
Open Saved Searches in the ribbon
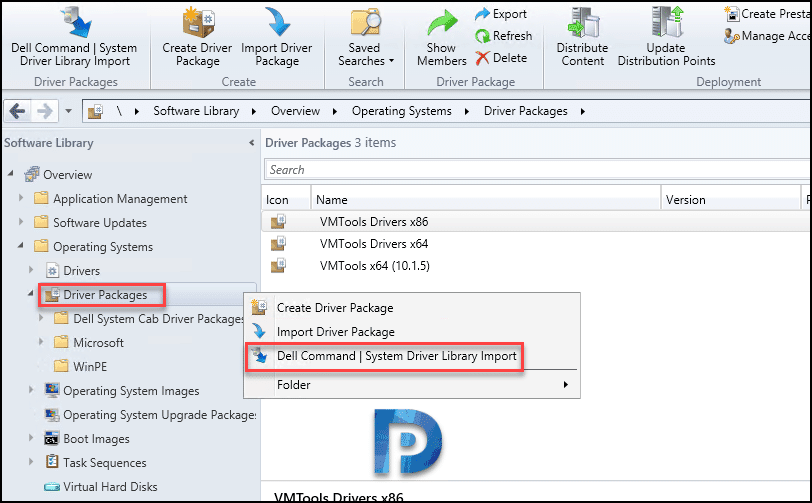point(365,36)
